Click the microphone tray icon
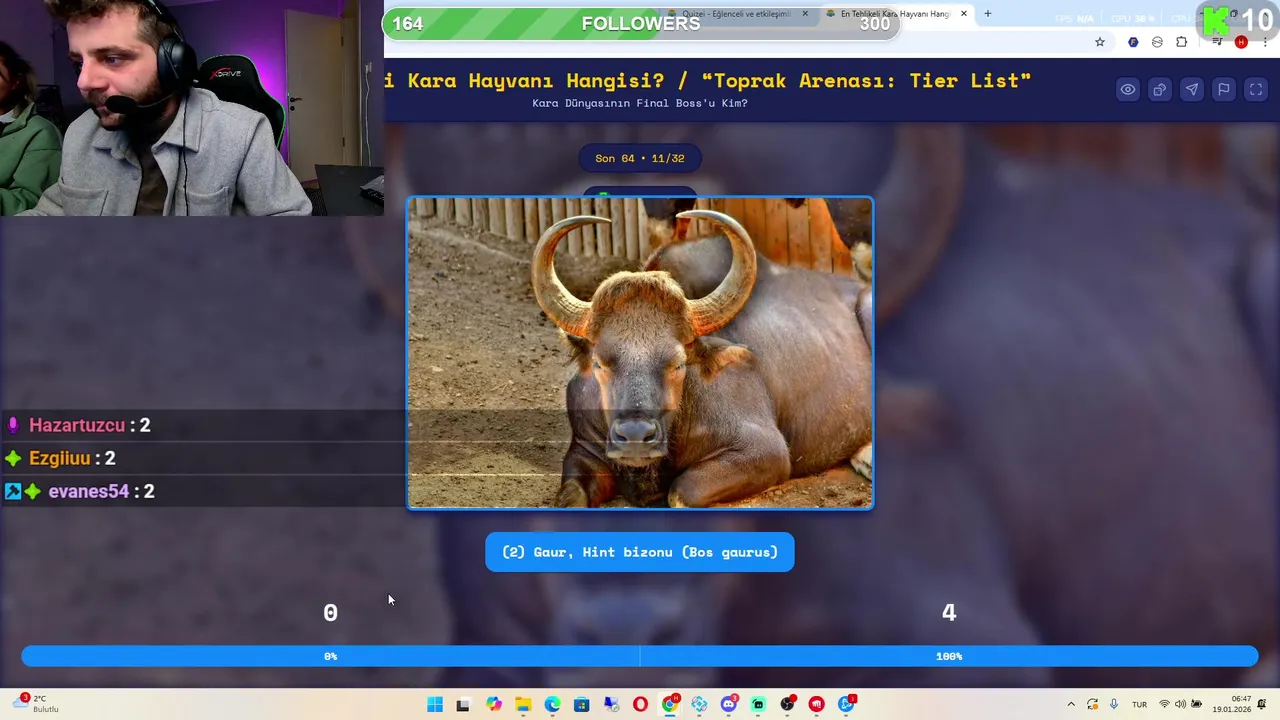 (1114, 705)
